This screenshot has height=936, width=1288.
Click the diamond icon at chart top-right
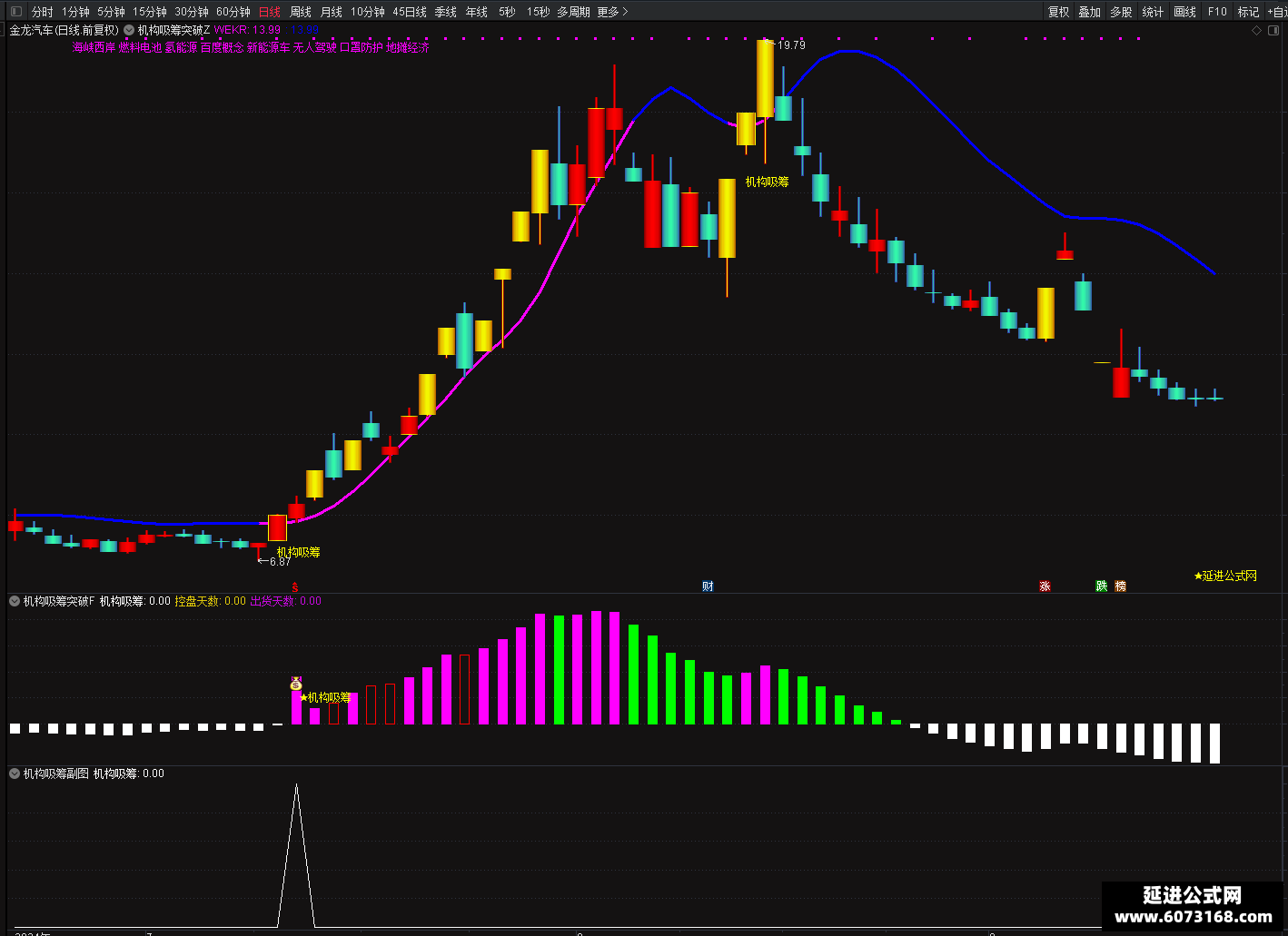[x=1257, y=30]
